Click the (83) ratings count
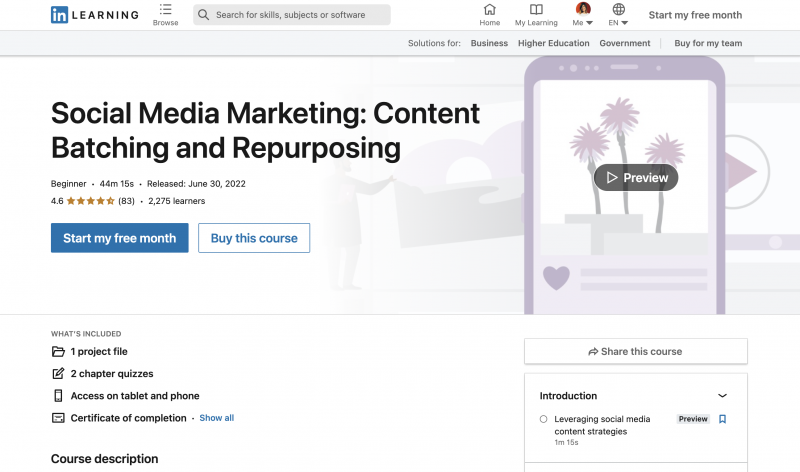The image size is (800, 472). [127, 201]
